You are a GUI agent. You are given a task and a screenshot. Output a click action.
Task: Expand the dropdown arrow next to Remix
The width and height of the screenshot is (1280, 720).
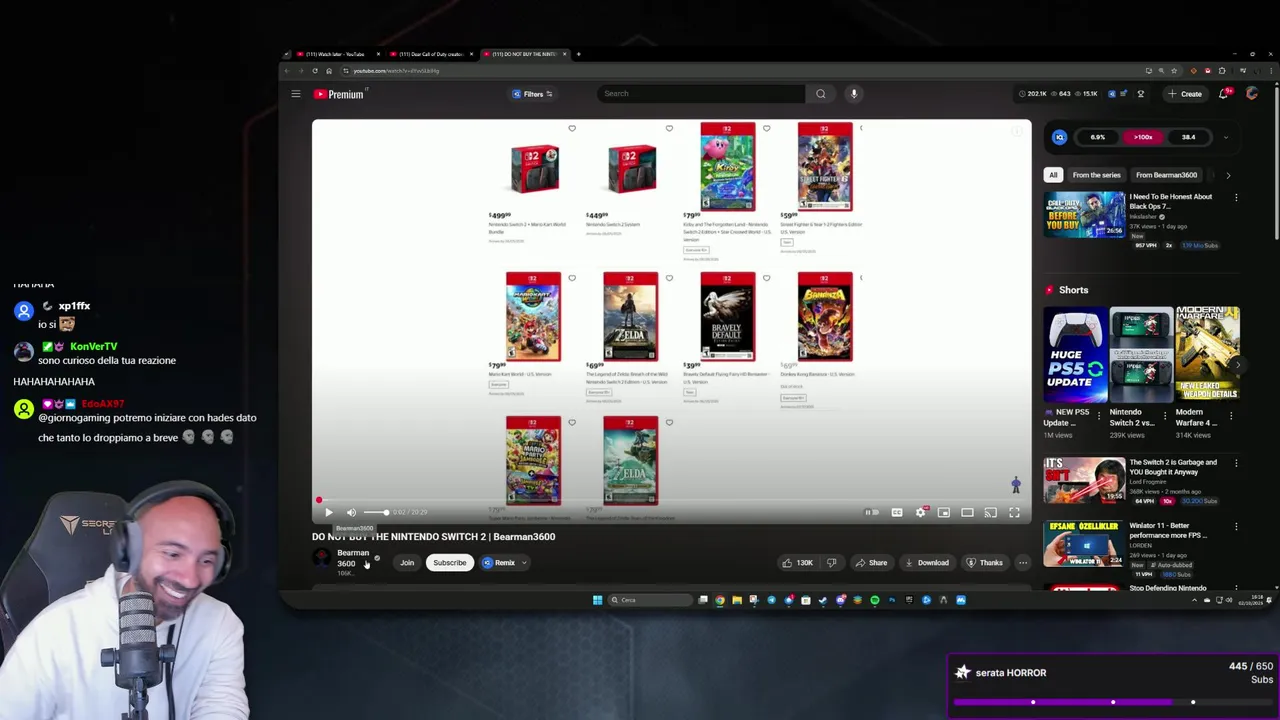click(x=524, y=563)
